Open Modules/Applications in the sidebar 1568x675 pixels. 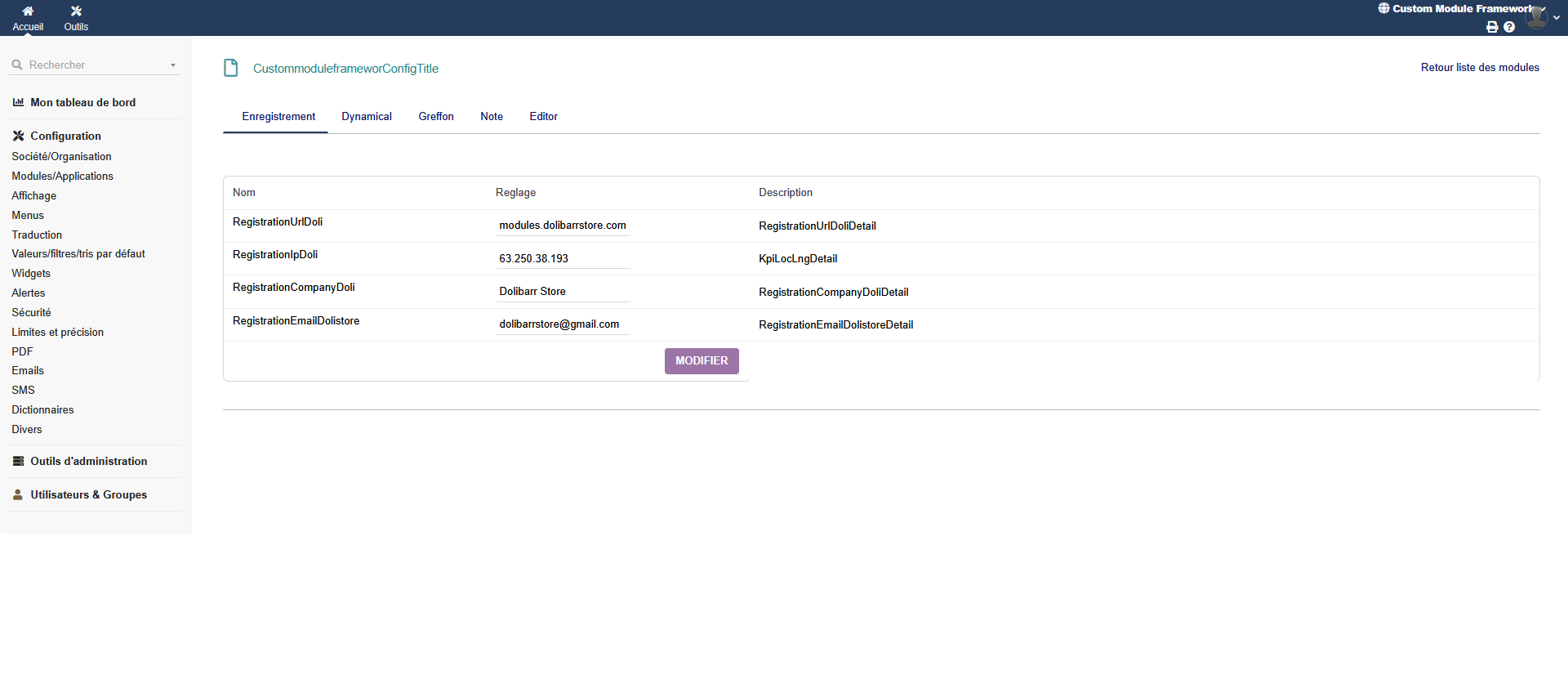click(x=62, y=177)
